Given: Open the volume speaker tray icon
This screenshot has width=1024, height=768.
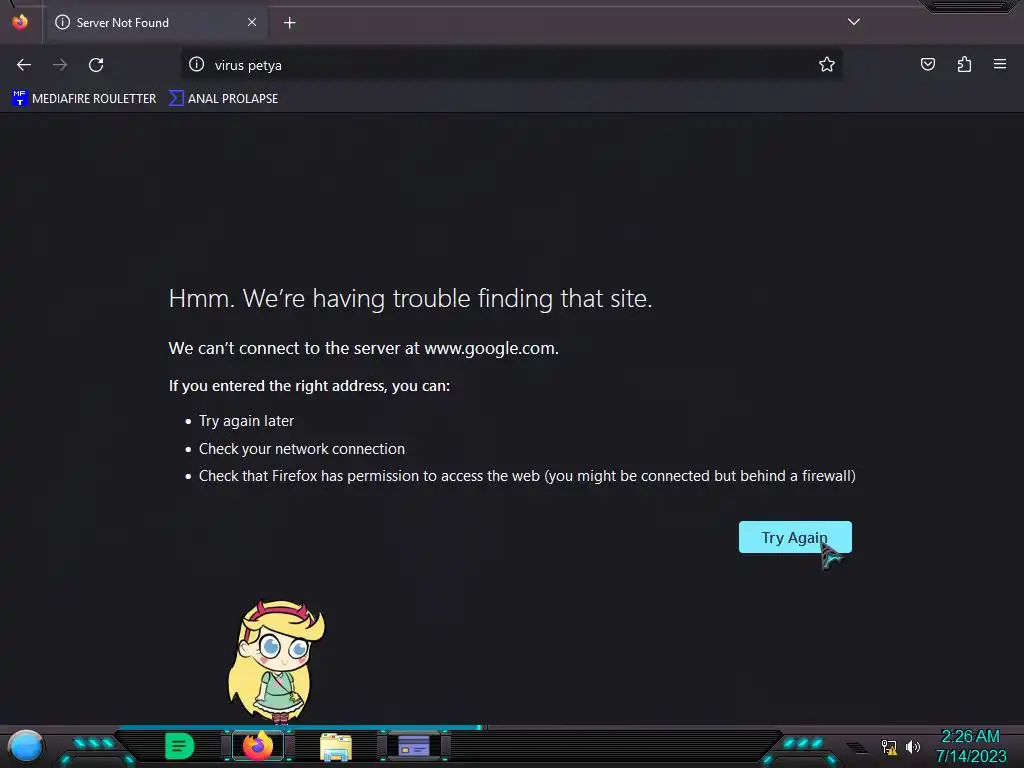Looking at the screenshot, I should coord(913,746).
